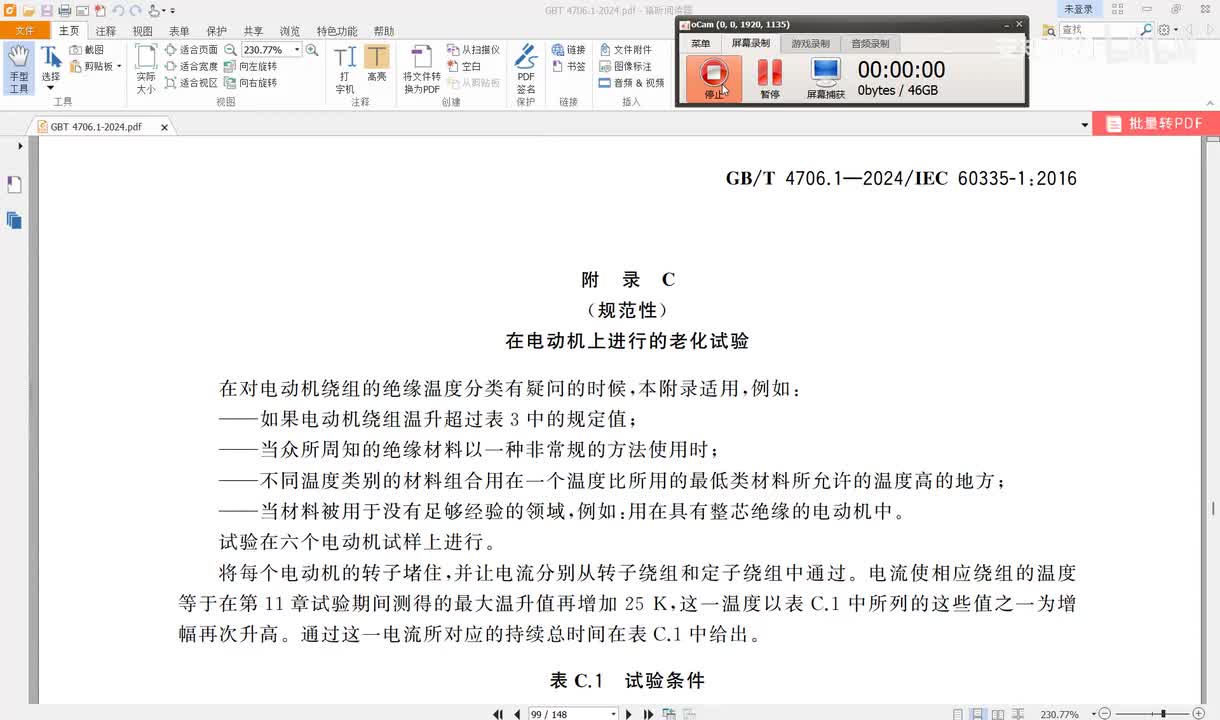The image size is (1220, 720).
Task: Activate the Select tool (选择)
Action: pos(50,63)
